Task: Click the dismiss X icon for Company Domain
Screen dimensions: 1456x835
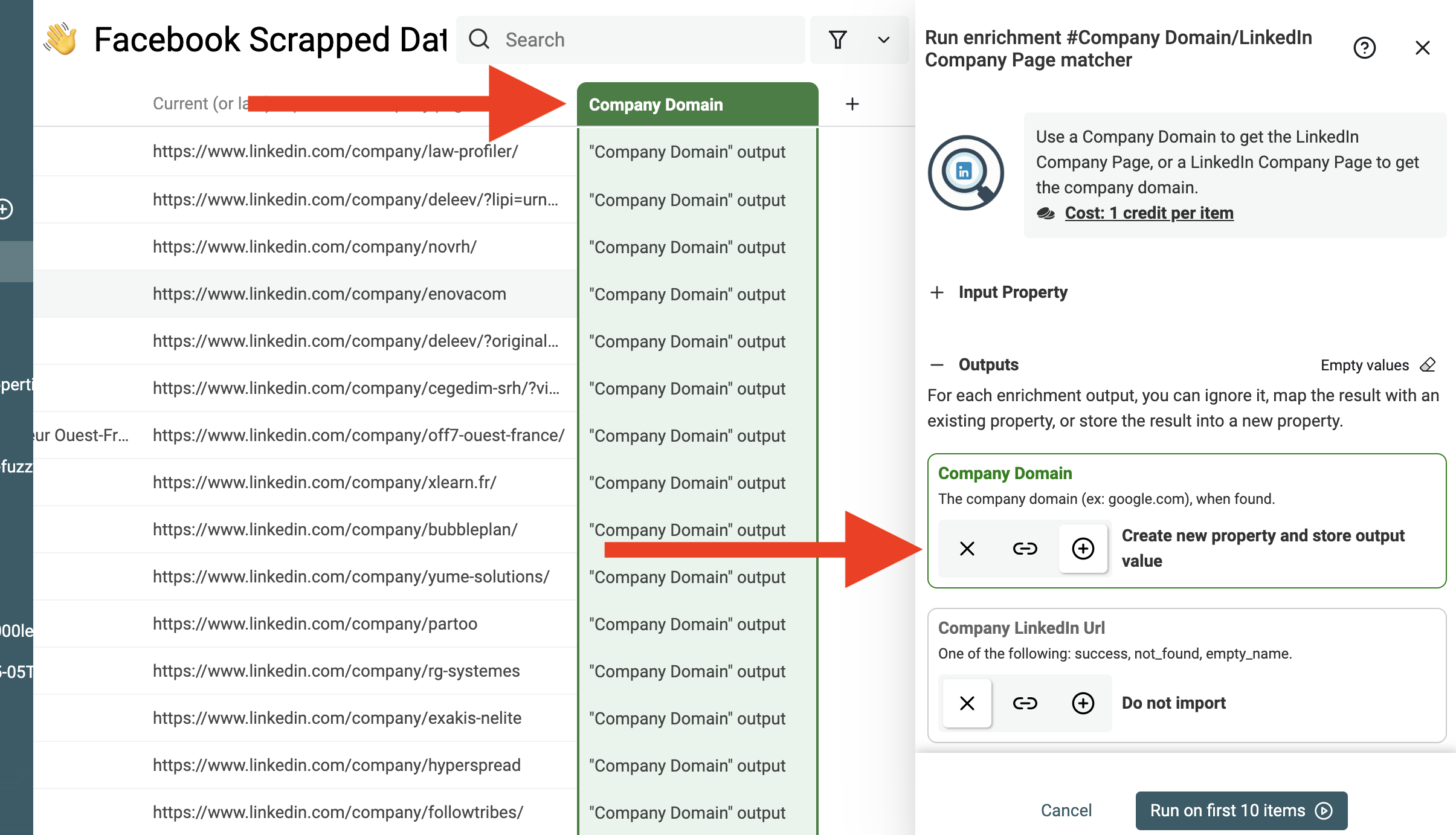Action: tap(966, 548)
